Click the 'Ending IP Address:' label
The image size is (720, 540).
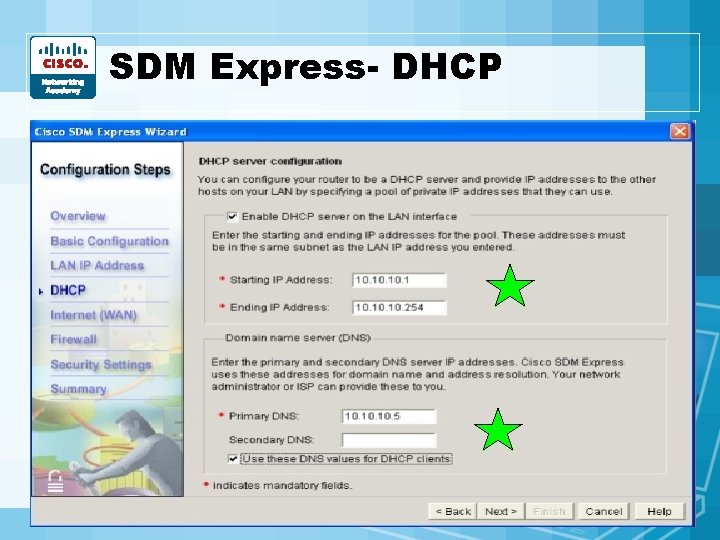coord(279,307)
